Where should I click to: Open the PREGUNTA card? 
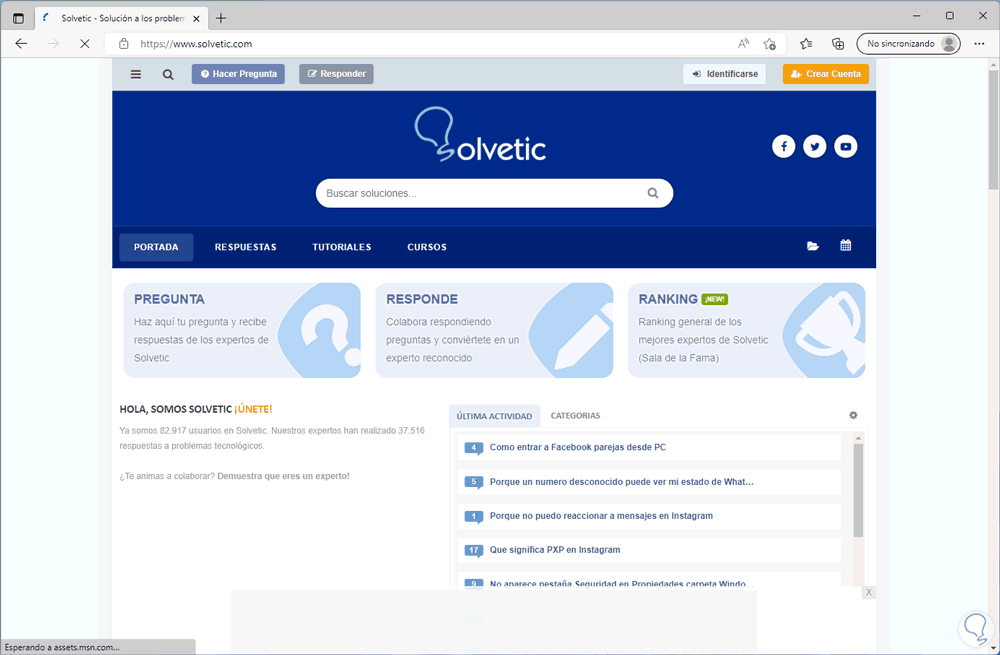pos(242,330)
